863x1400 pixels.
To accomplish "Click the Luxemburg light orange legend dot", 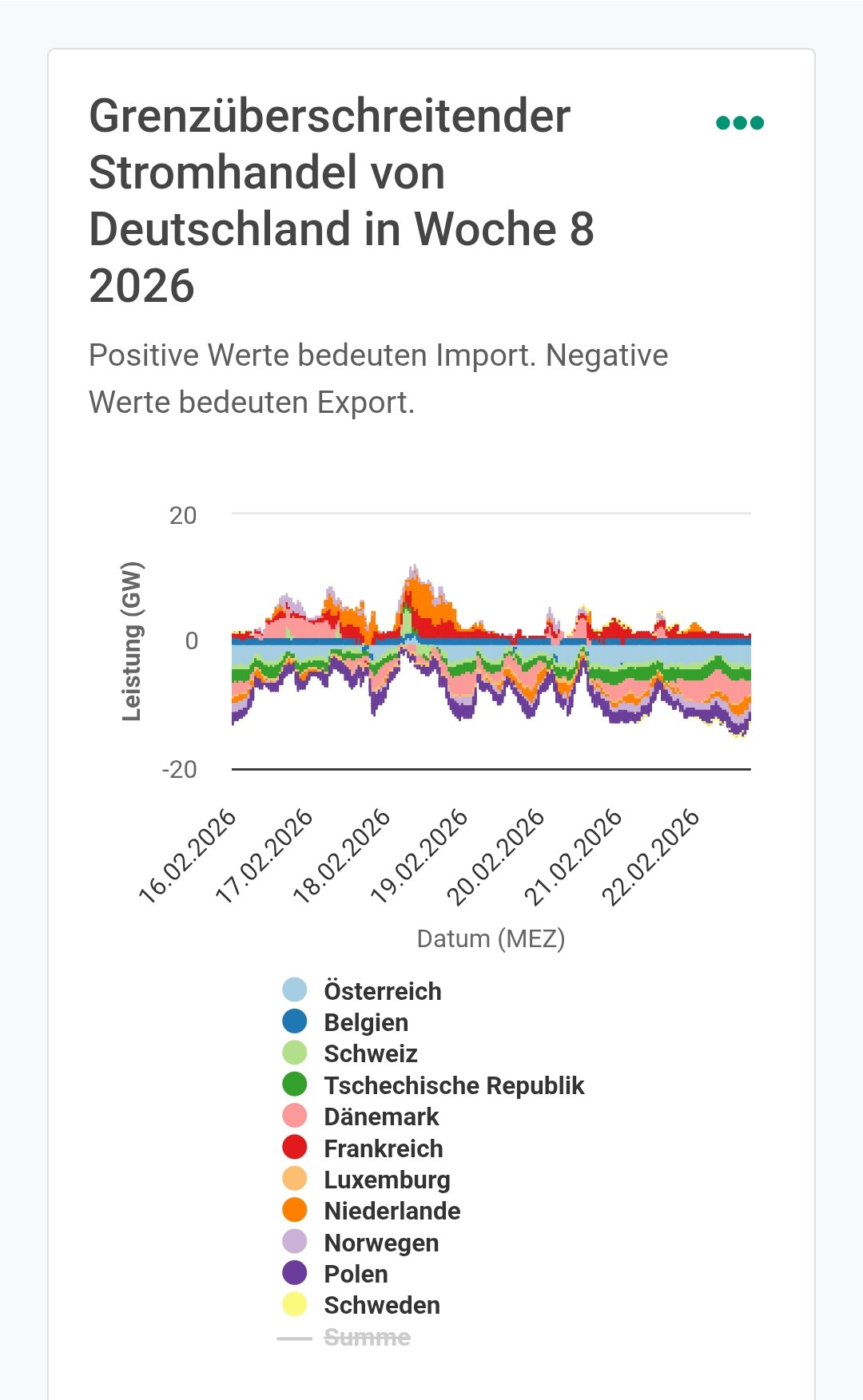I will [295, 1179].
